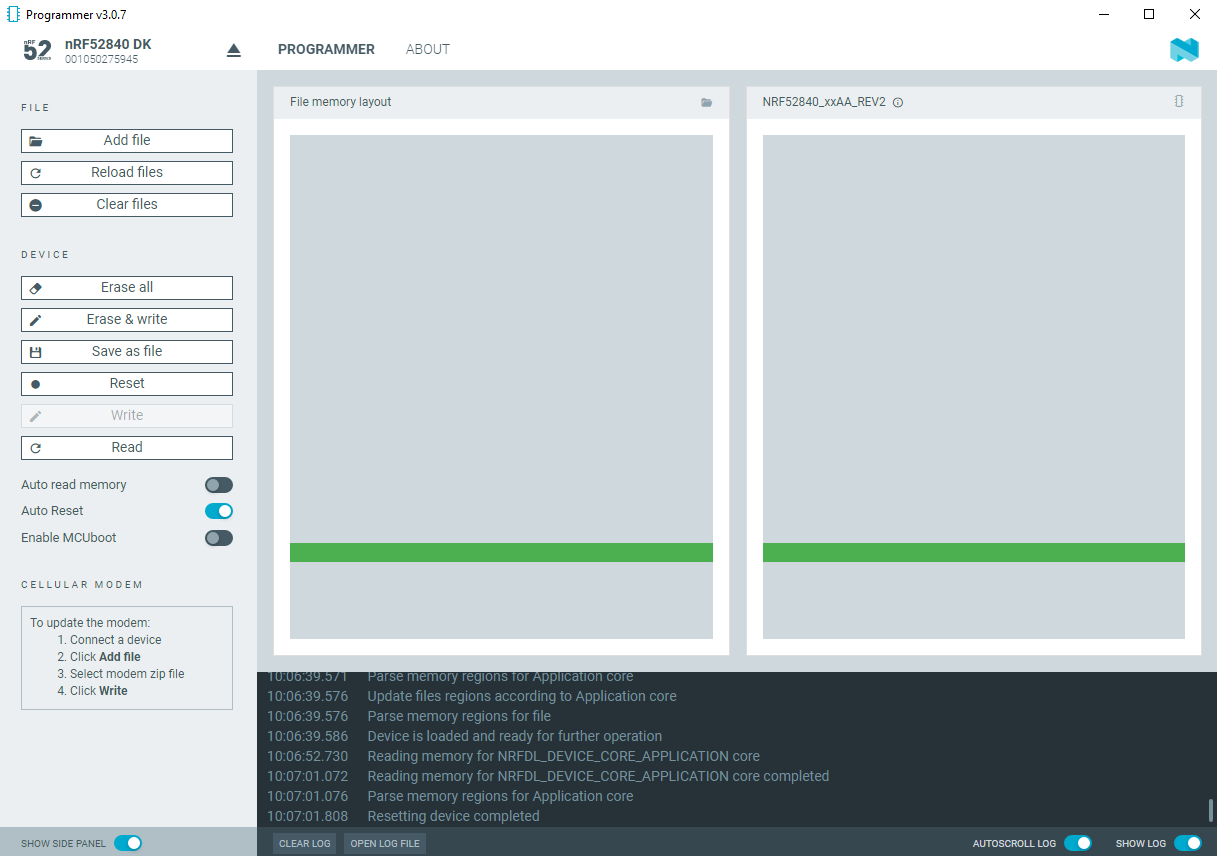Image resolution: width=1217 pixels, height=856 pixels.
Task: Click the Add file button
Action: pos(127,141)
